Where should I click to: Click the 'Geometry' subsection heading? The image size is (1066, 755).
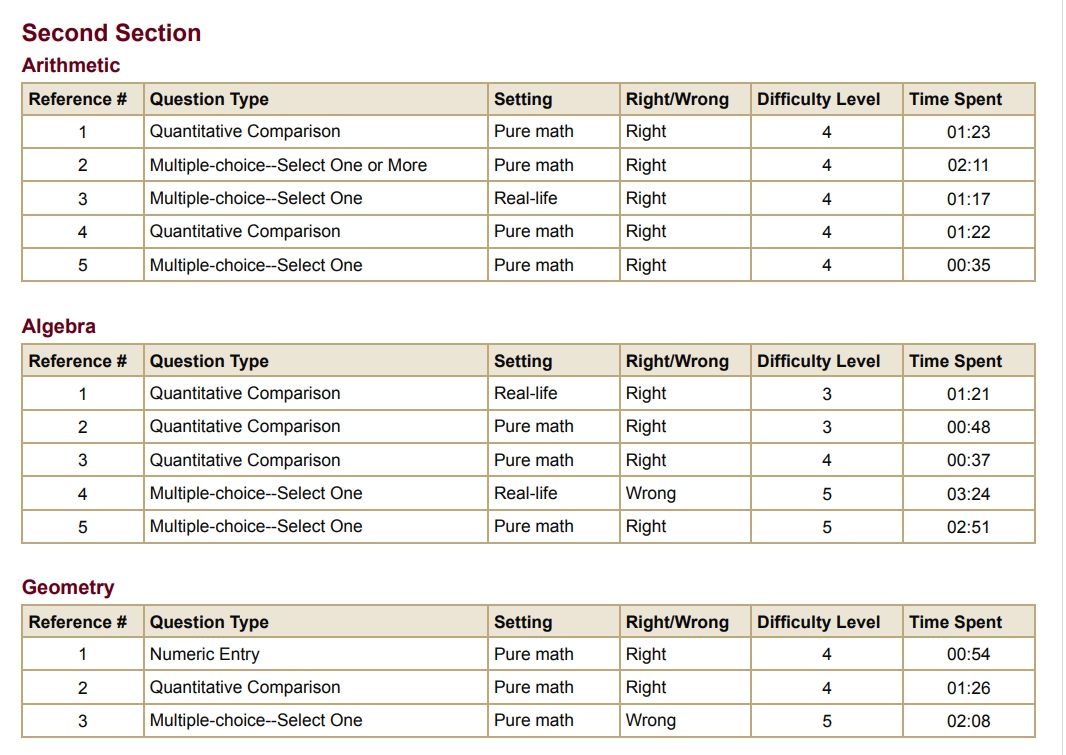pos(68,587)
